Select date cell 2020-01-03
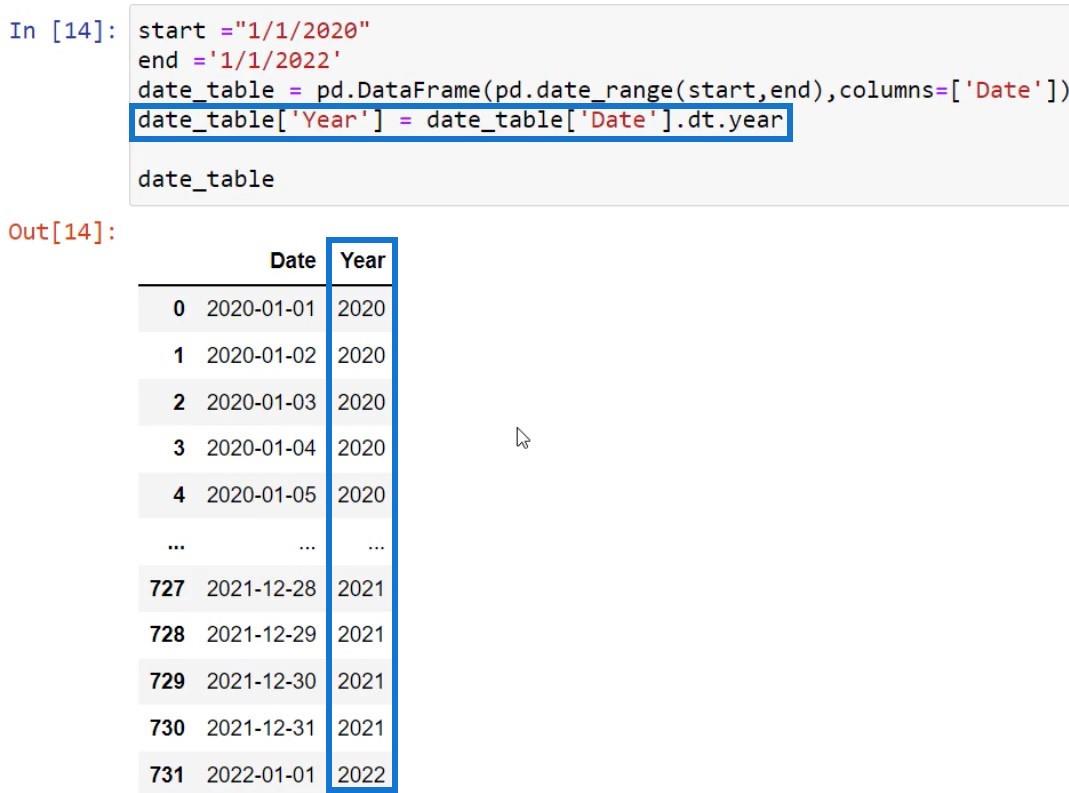Image resolution: width=1069 pixels, height=793 pixels. (261, 402)
